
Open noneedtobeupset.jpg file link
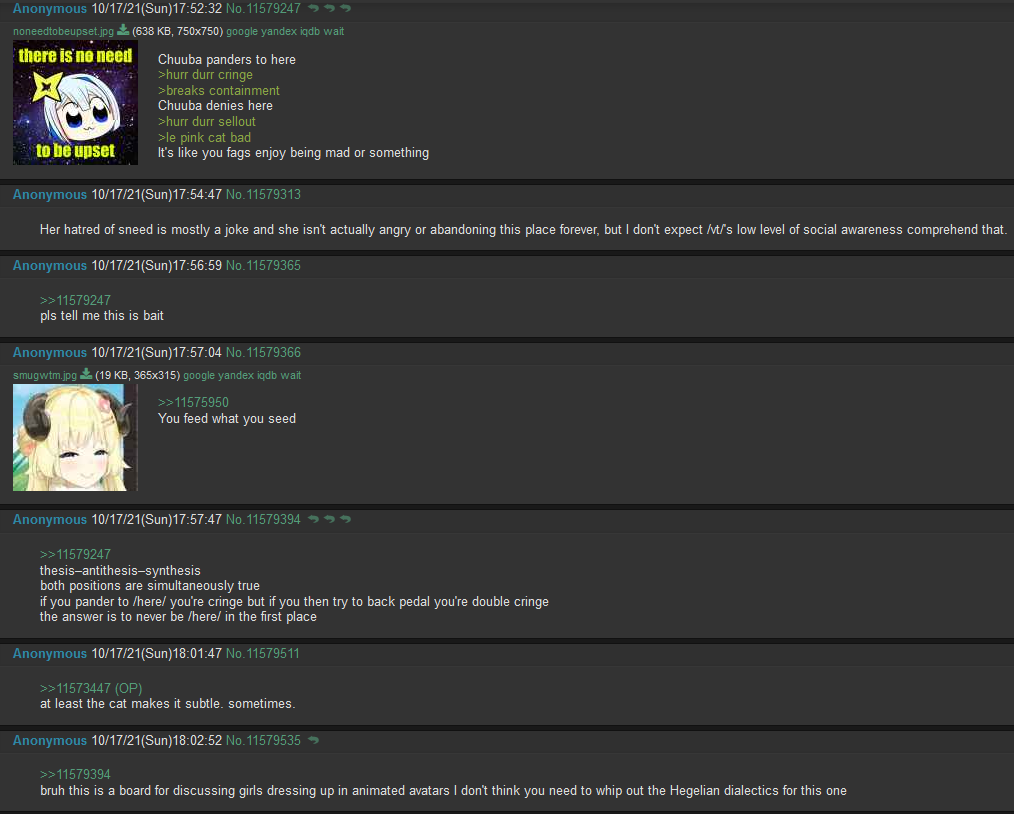click(63, 31)
